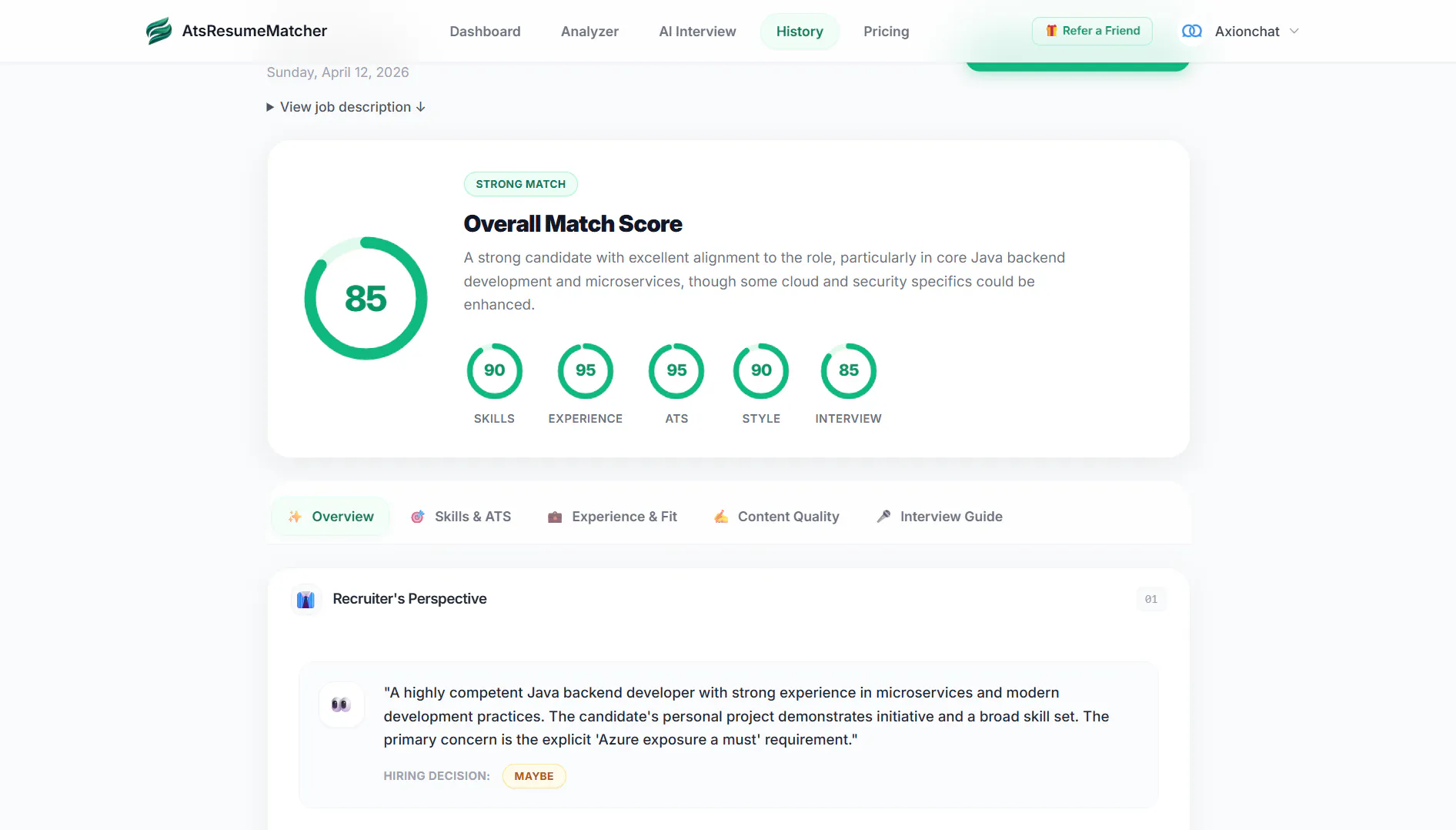Open the Analyzer nav item
1456x830 pixels.
tap(589, 32)
